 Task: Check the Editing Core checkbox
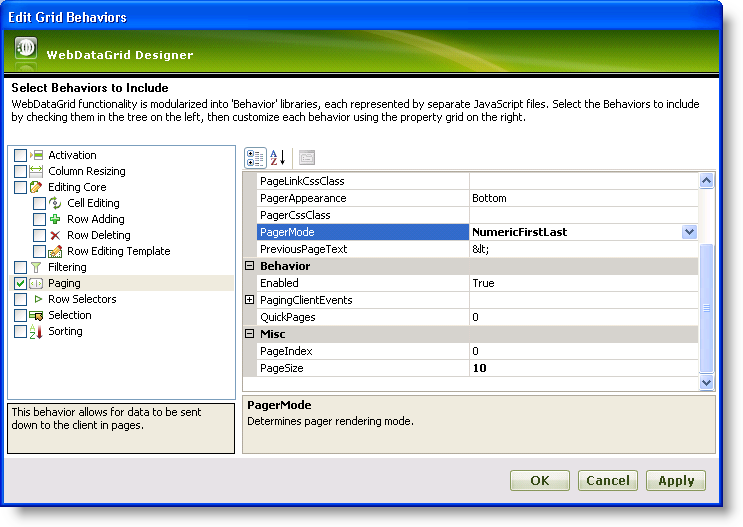[x=20, y=187]
